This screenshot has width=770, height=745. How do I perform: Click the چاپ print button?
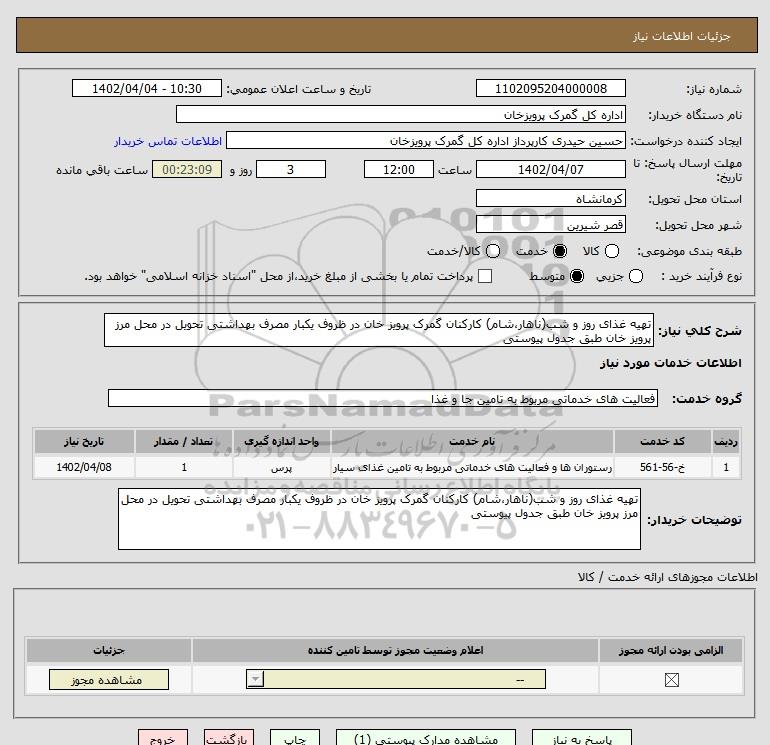click(295, 738)
